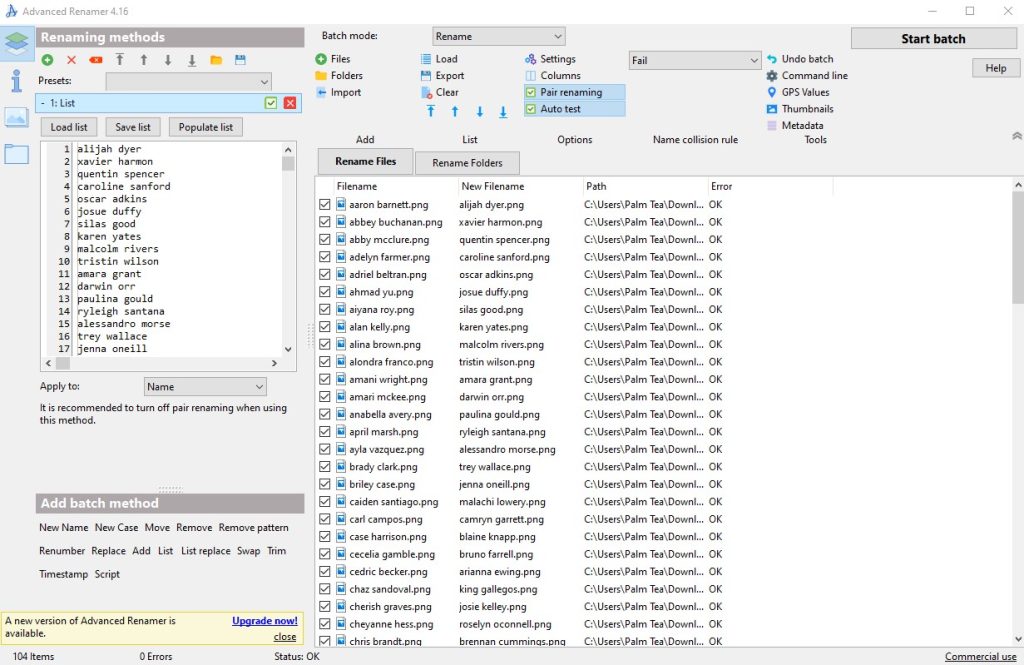Screen dimensions: 1024x665
Task: Open the Apply to dropdown
Action: (205, 387)
